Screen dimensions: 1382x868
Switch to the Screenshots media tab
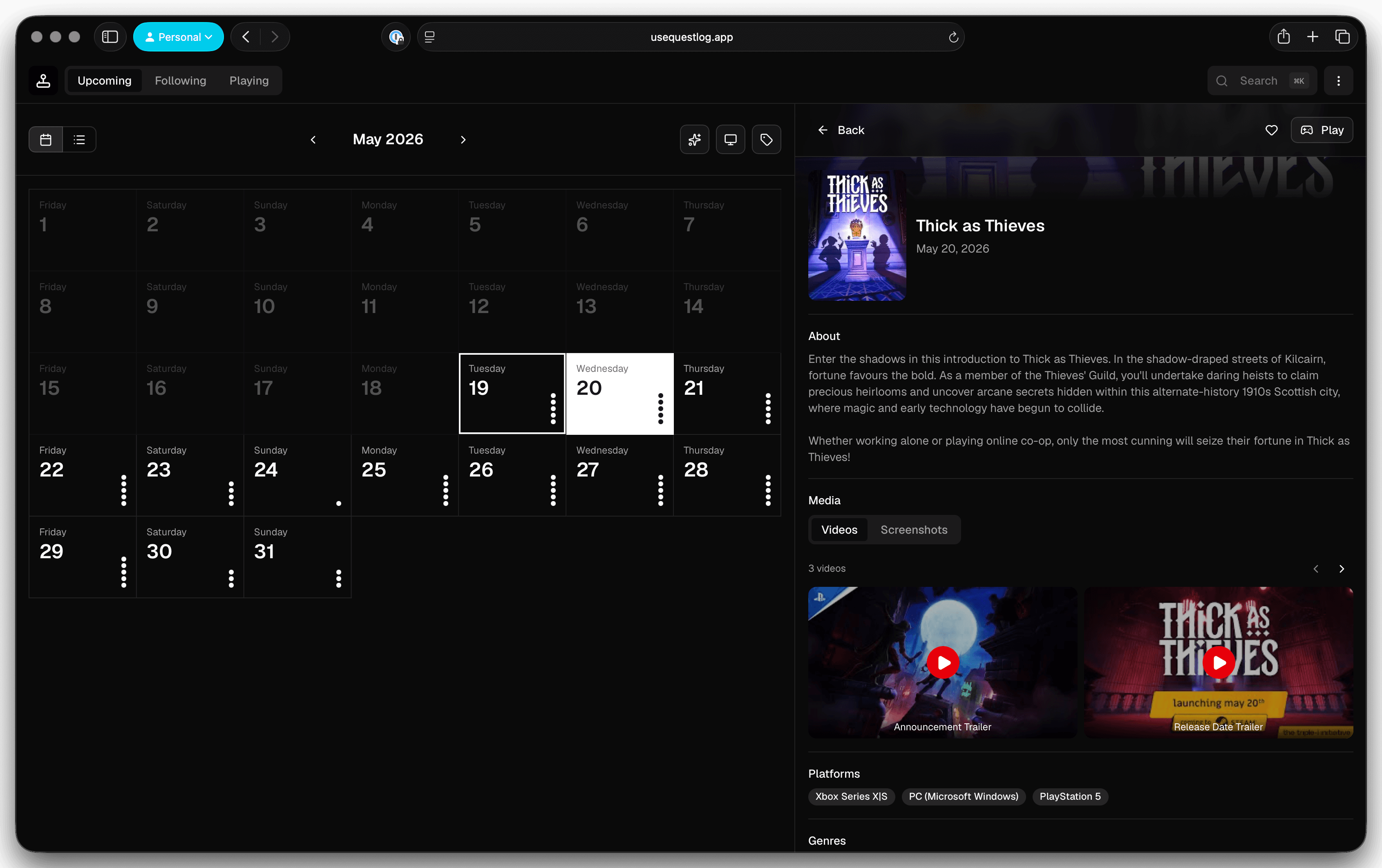(x=914, y=530)
